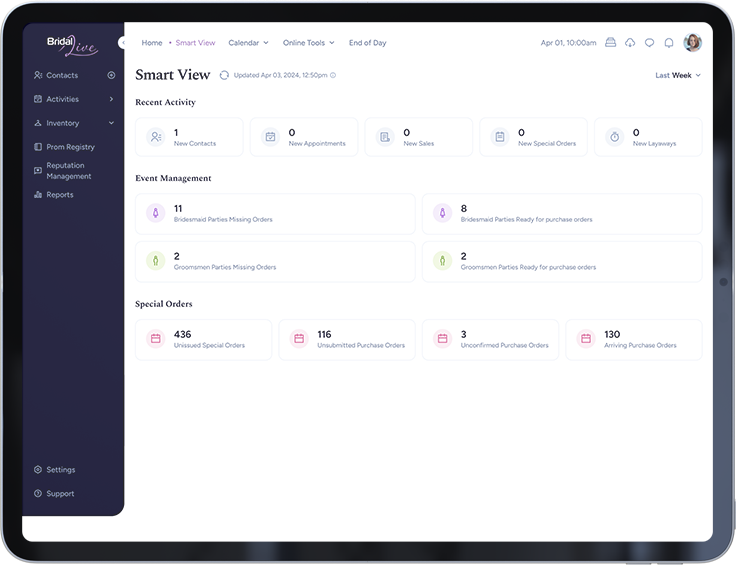Click the 130 Arriving Purchase Orders count
736x565 pixels.
(x=612, y=334)
